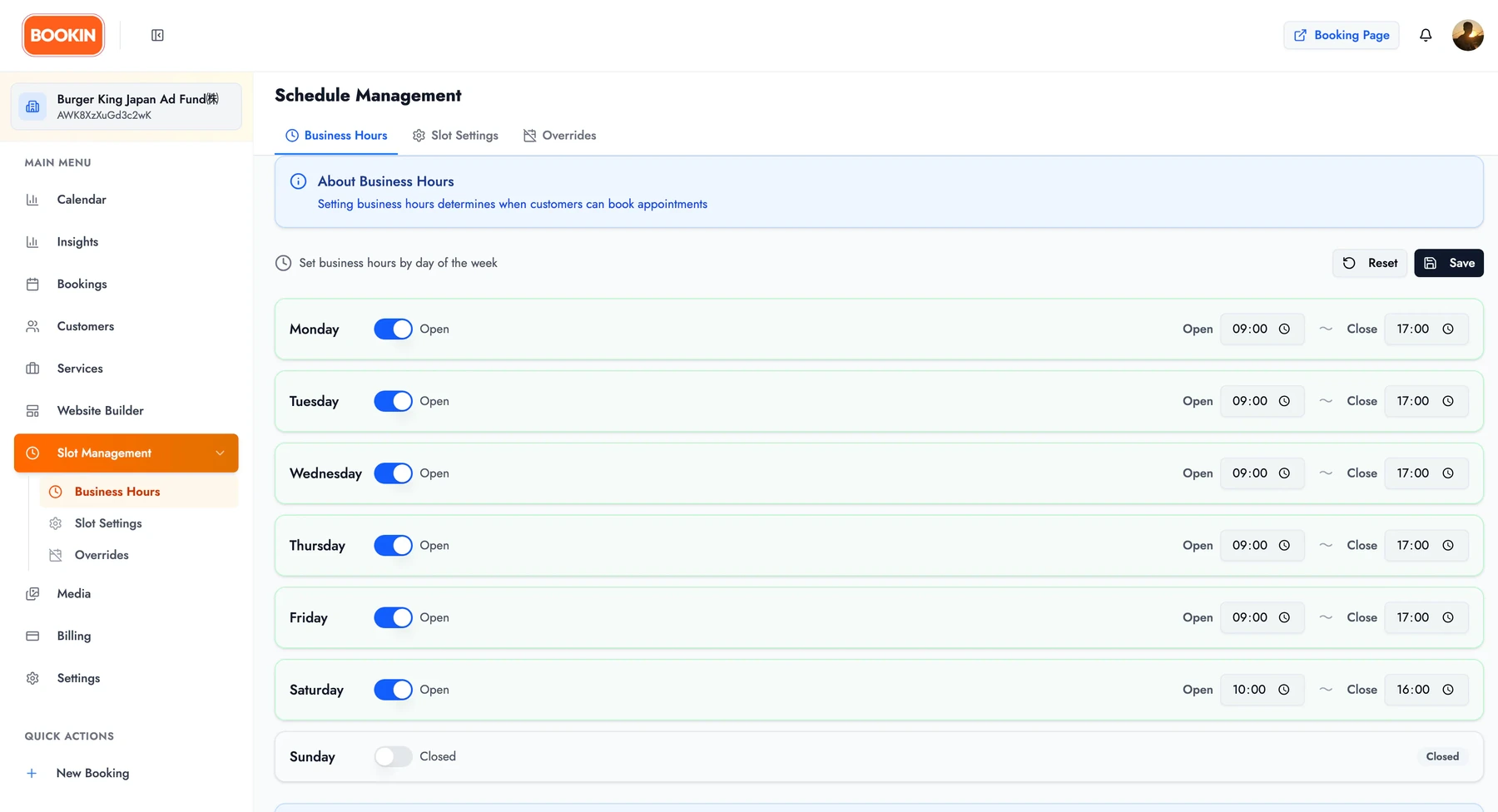Open the Booking Page link
Image resolution: width=1498 pixels, height=812 pixels.
1342,35
